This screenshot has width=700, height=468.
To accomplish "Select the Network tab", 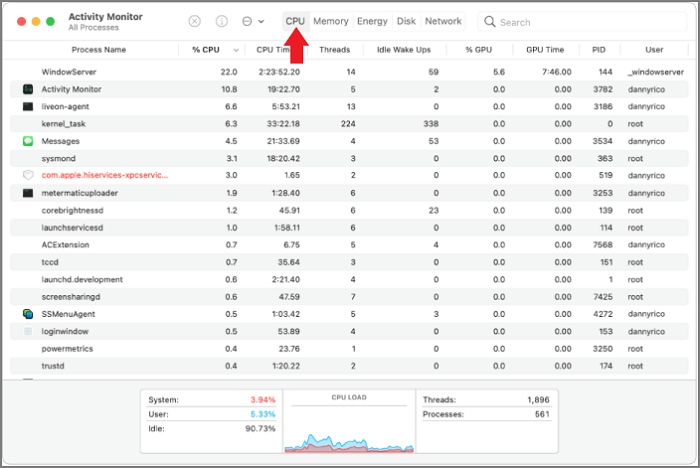I will pyautogui.click(x=443, y=21).
